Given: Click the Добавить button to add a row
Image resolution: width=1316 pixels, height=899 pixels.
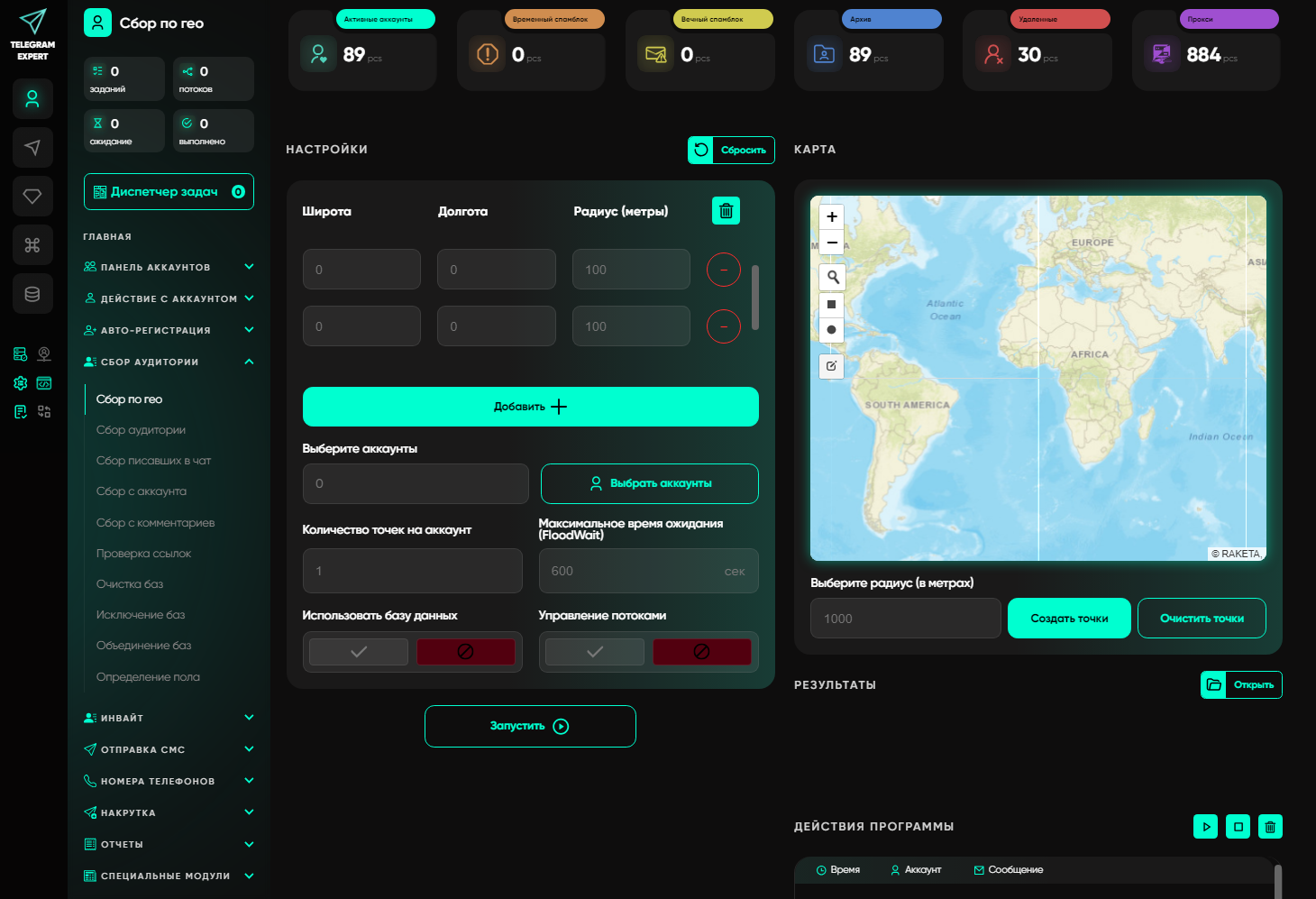Looking at the screenshot, I should 531,407.
